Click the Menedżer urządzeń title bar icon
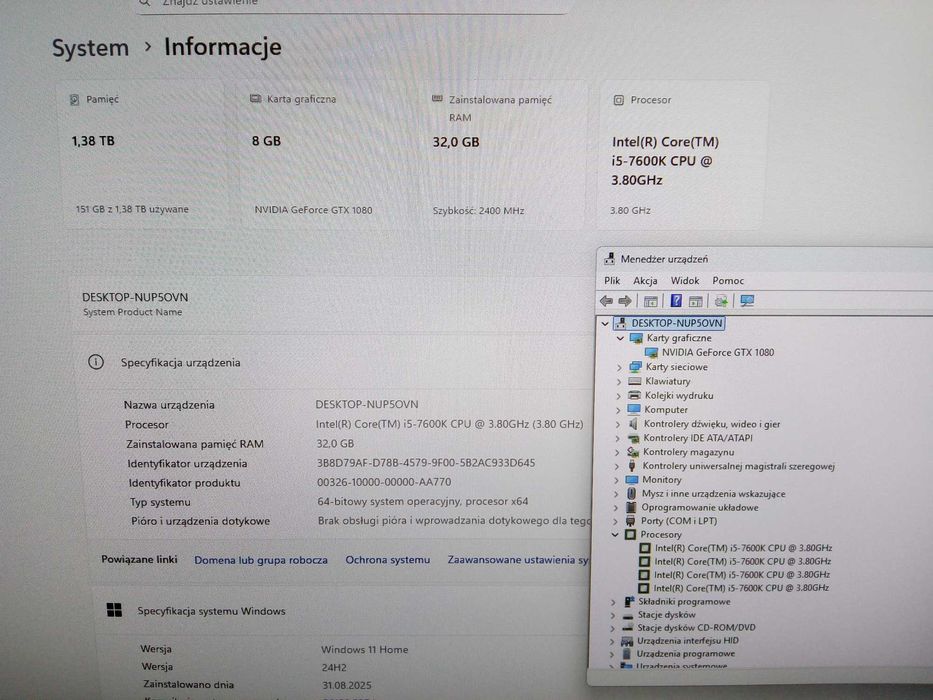This screenshot has height=700, width=933. pos(609,259)
